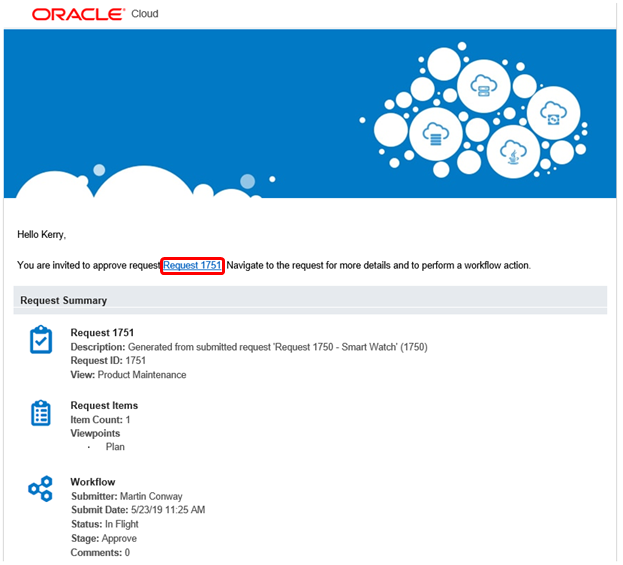The height and width of the screenshot is (565, 623).
Task: Click the cloud server icon in banner
Action: 484,86
